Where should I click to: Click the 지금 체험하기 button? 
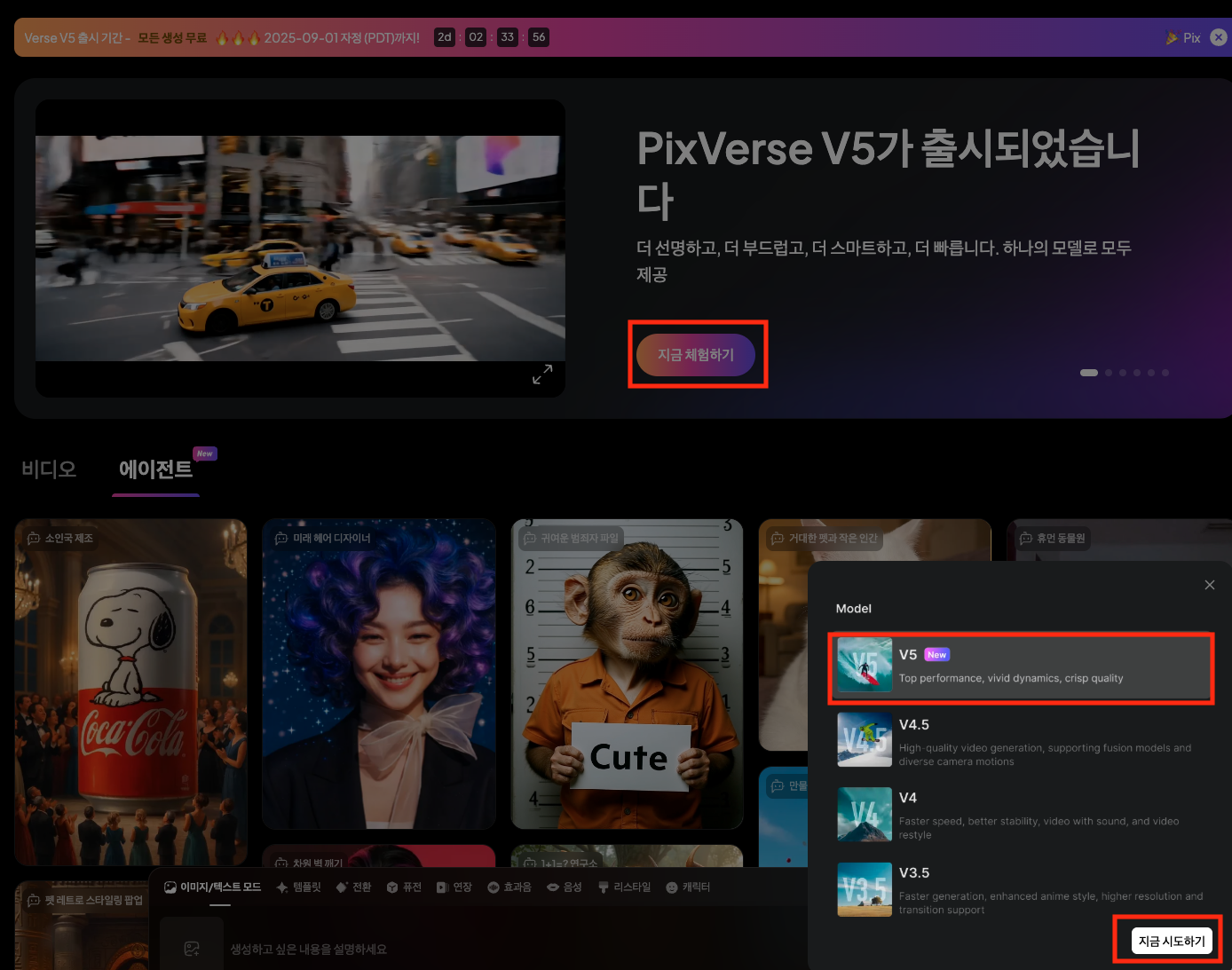click(x=698, y=353)
